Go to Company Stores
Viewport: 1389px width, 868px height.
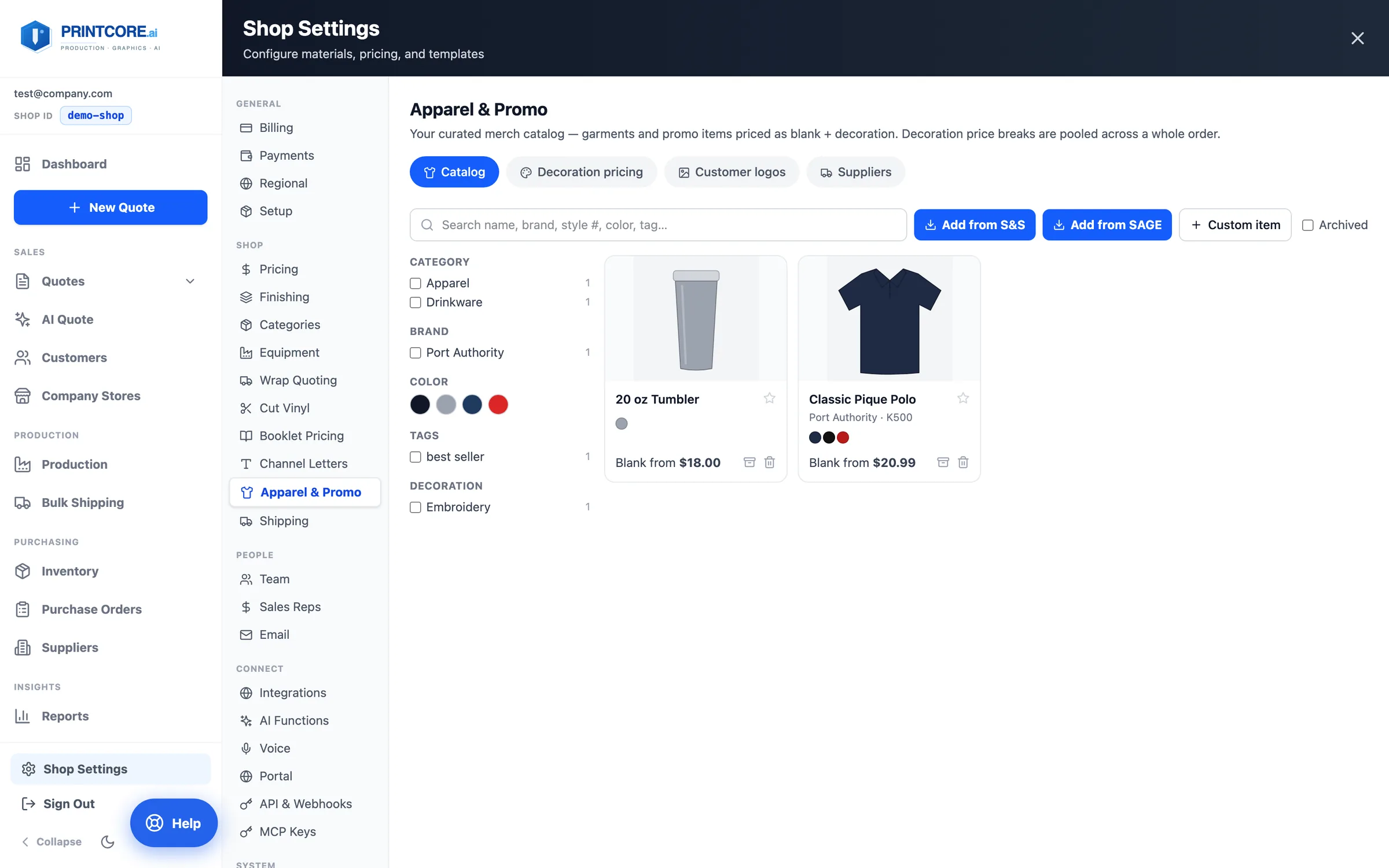pyautogui.click(x=91, y=396)
